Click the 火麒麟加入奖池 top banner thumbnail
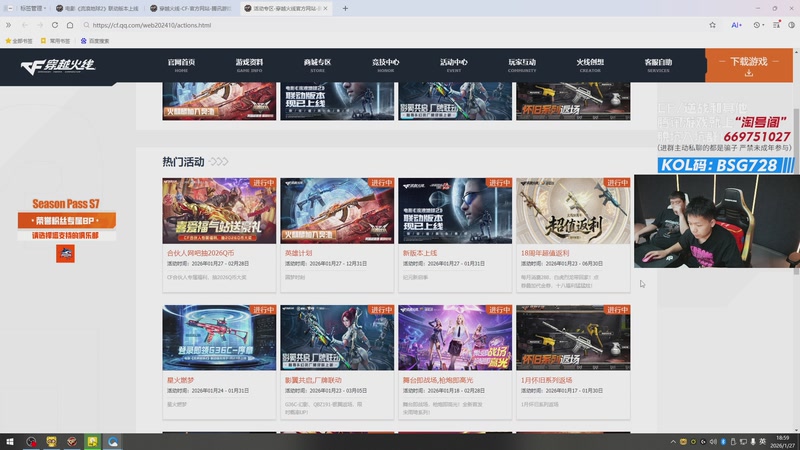 tap(219, 101)
